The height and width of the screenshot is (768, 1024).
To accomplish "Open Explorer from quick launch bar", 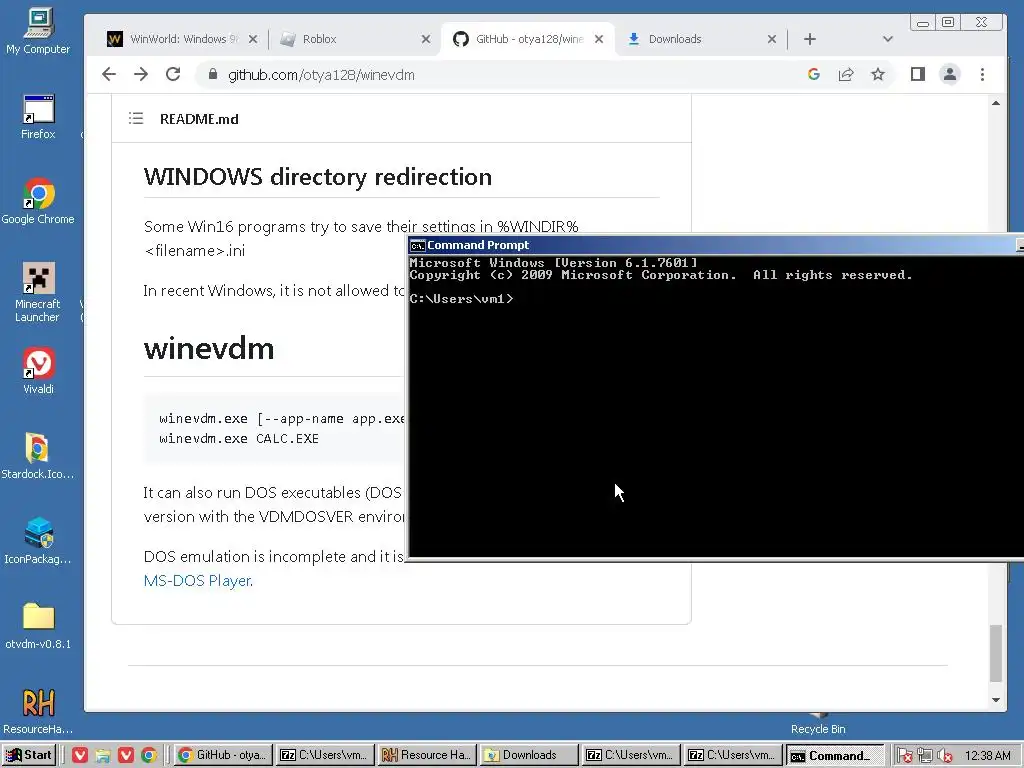I will click(103, 755).
